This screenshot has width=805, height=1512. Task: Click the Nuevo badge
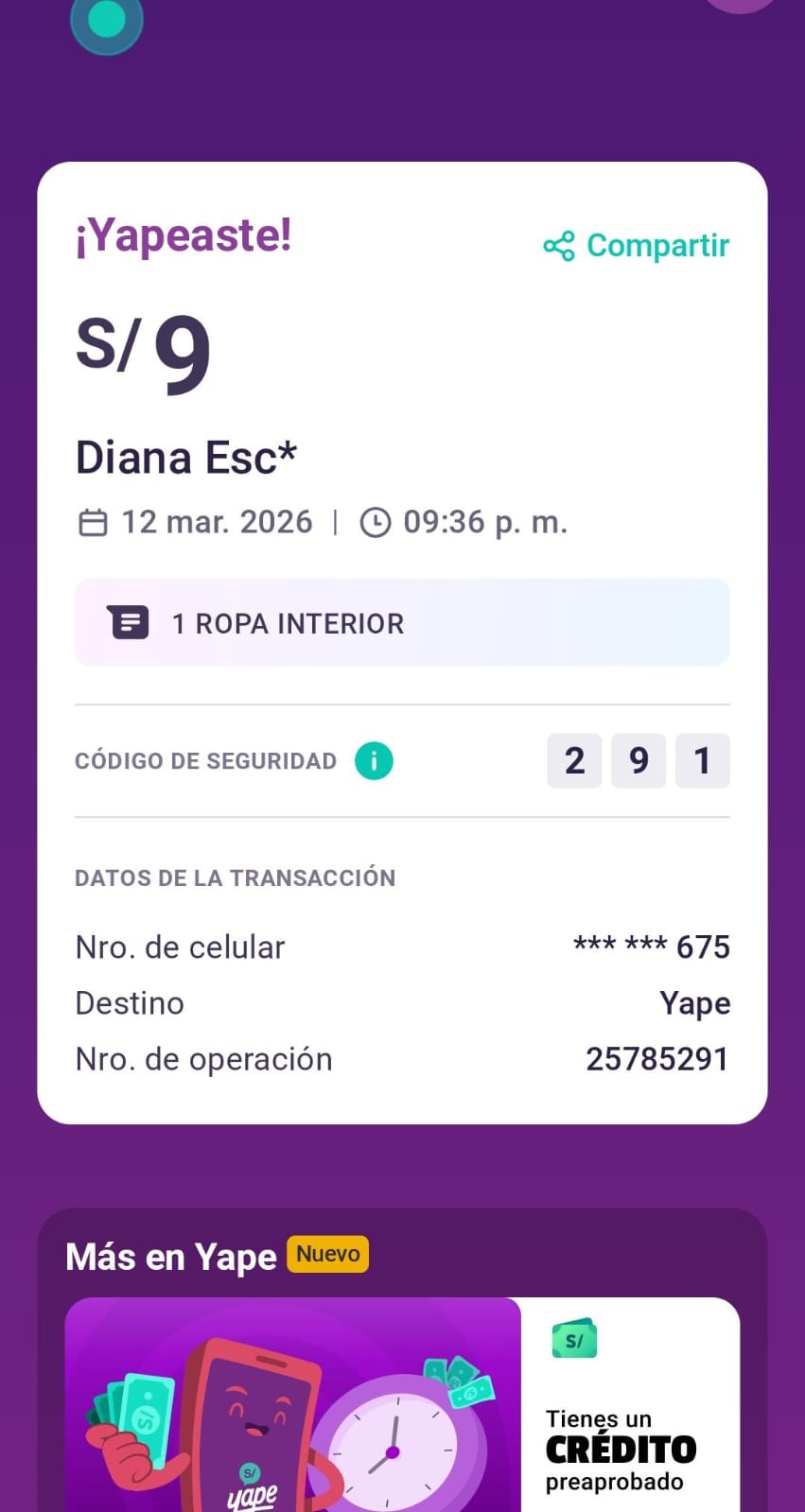pyautogui.click(x=327, y=1254)
